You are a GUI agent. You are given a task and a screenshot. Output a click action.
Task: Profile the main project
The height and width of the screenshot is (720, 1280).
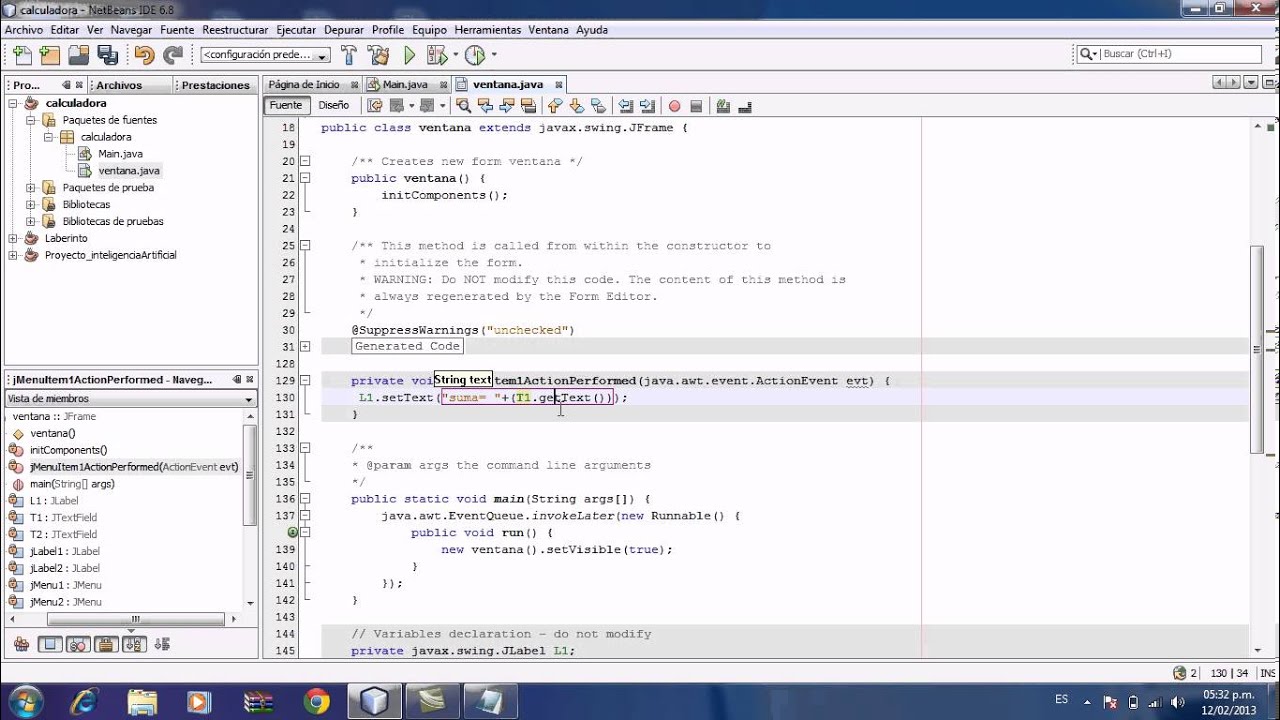tap(475, 55)
